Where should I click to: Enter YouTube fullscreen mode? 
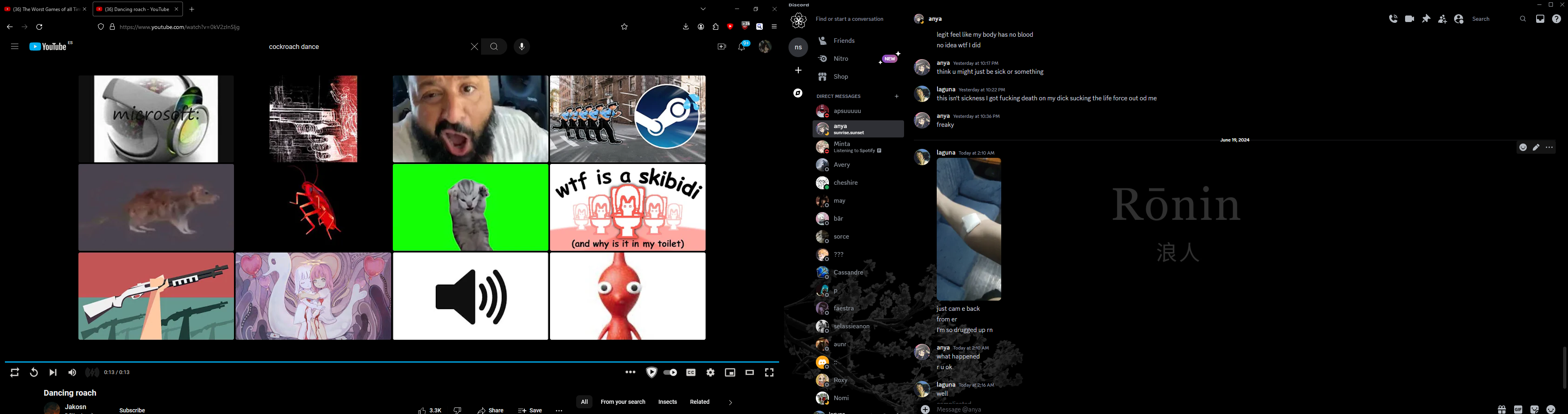769,373
